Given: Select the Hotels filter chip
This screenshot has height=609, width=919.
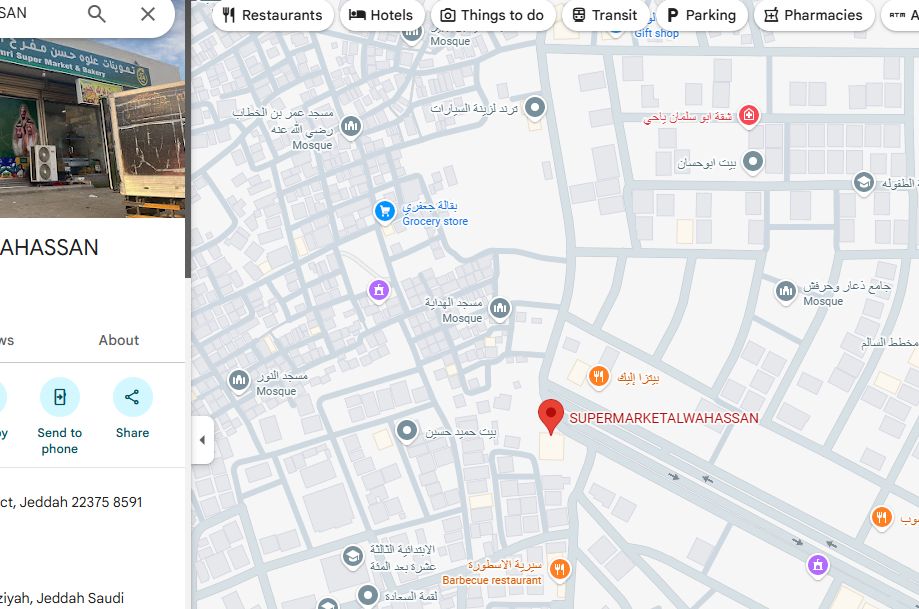Looking at the screenshot, I should point(380,15).
